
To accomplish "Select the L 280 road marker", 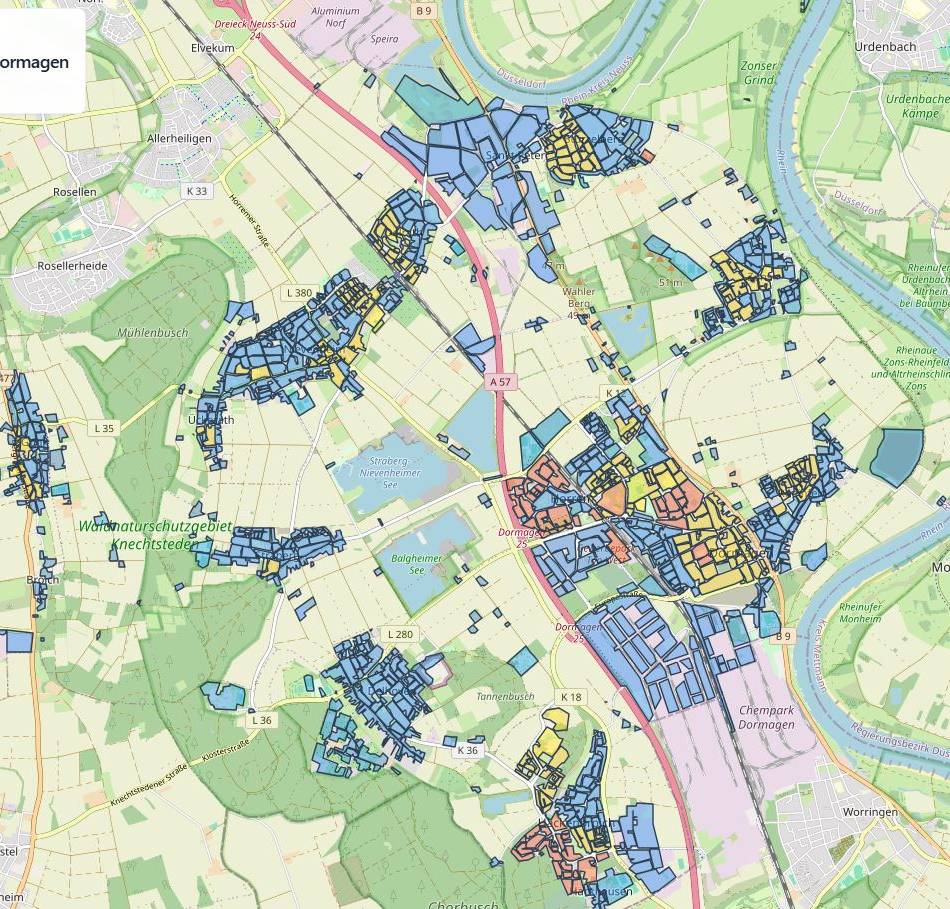I will 399,634.
